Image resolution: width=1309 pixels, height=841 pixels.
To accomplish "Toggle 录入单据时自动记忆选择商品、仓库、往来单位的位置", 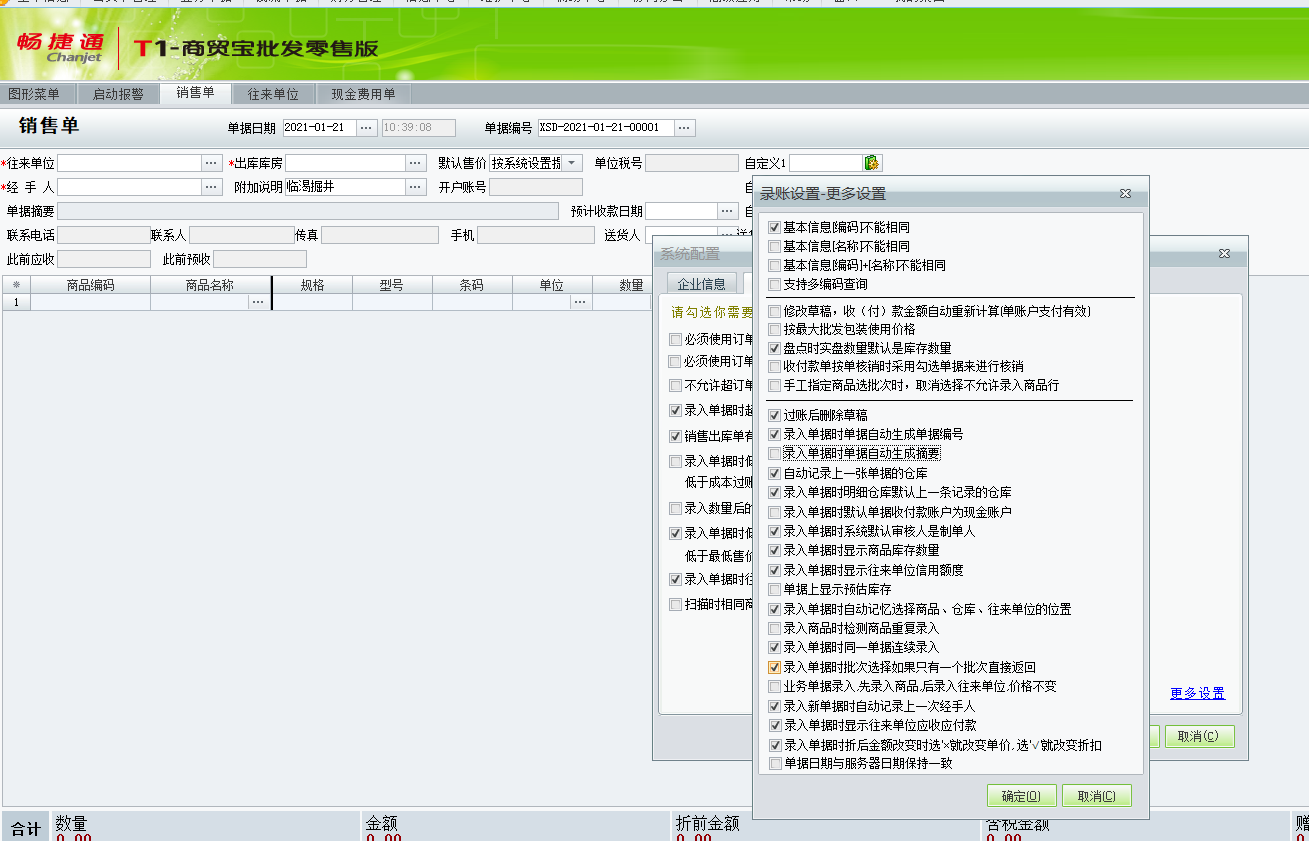I will (x=774, y=609).
